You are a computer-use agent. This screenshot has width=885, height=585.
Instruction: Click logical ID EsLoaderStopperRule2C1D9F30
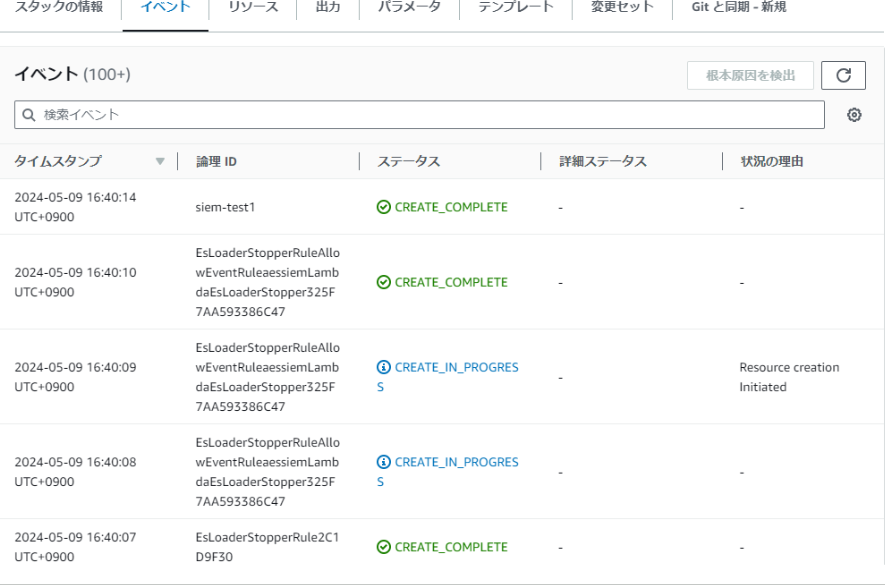267,547
